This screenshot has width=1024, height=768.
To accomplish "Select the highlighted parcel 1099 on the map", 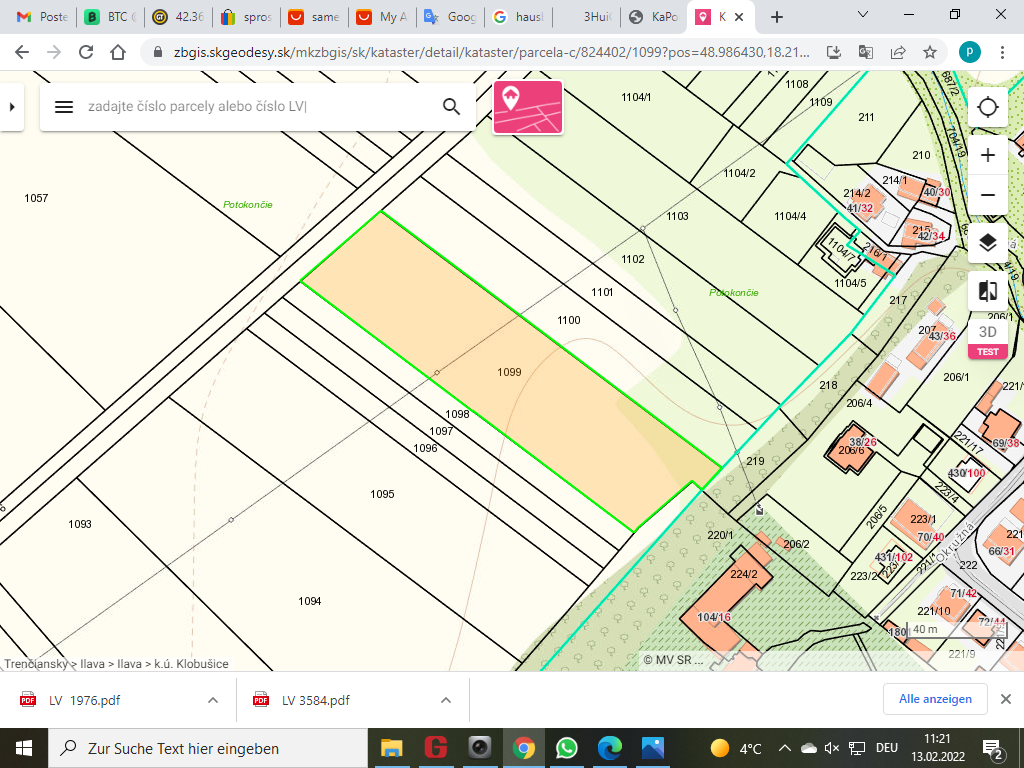I will 509,372.
